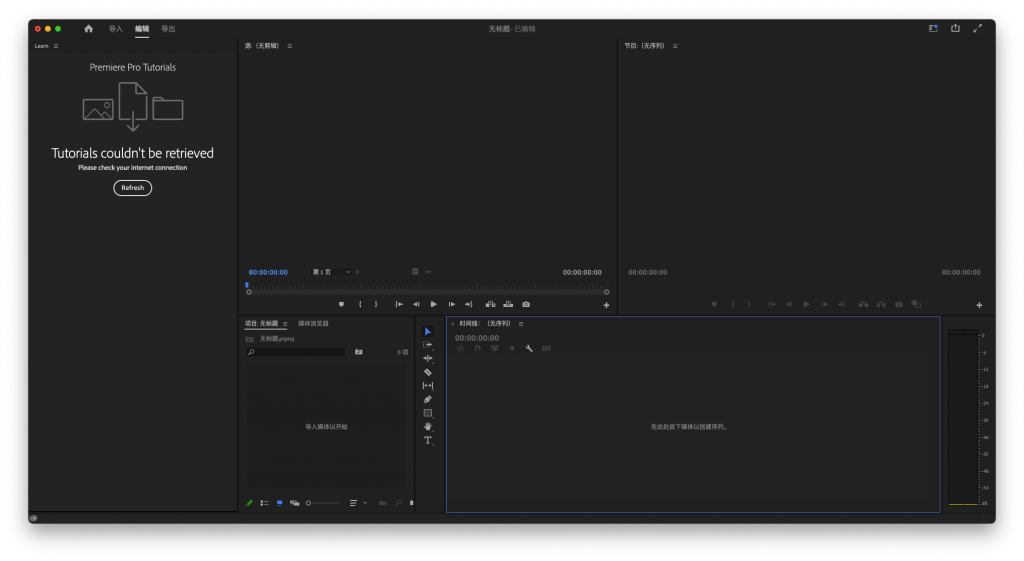
Task: Click Lift button in program monitor
Action: (x=863, y=304)
